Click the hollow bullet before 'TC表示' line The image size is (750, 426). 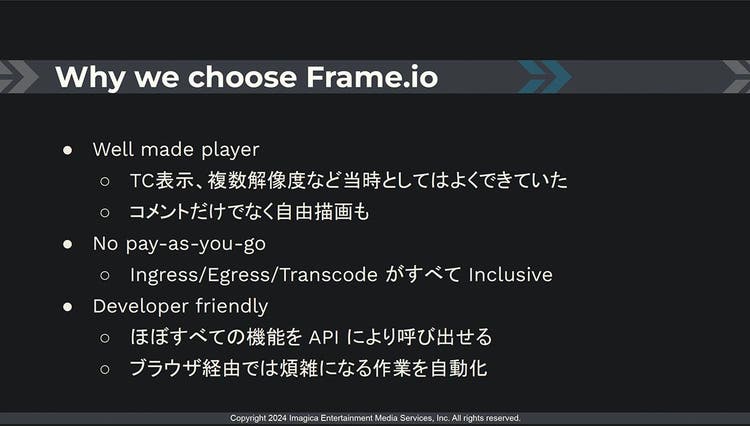(105, 181)
